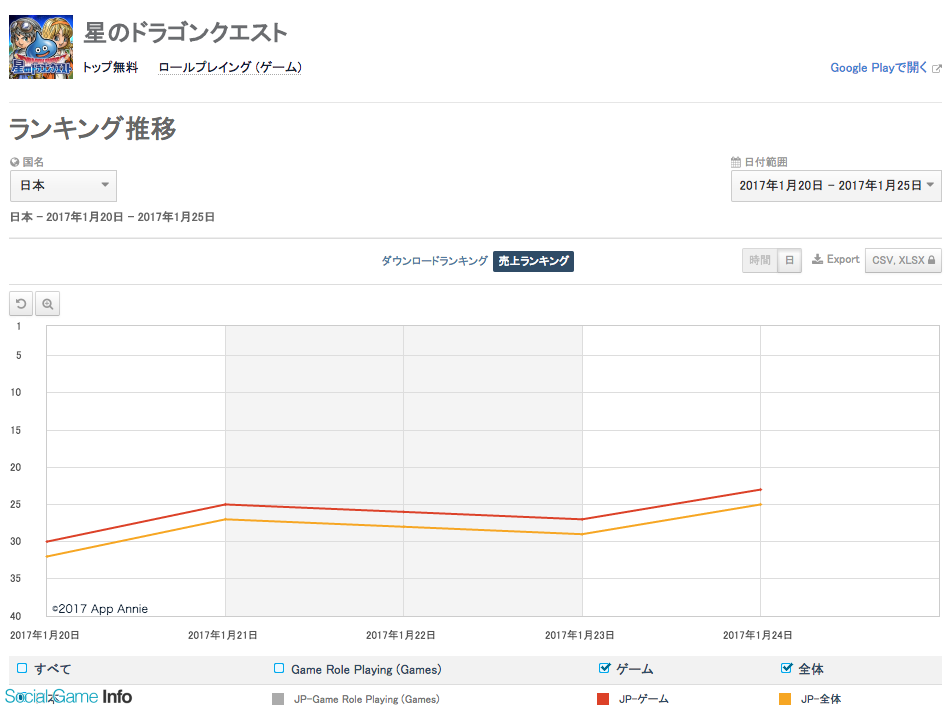
Task: Click the Export download icon
Action: [x=817, y=259]
